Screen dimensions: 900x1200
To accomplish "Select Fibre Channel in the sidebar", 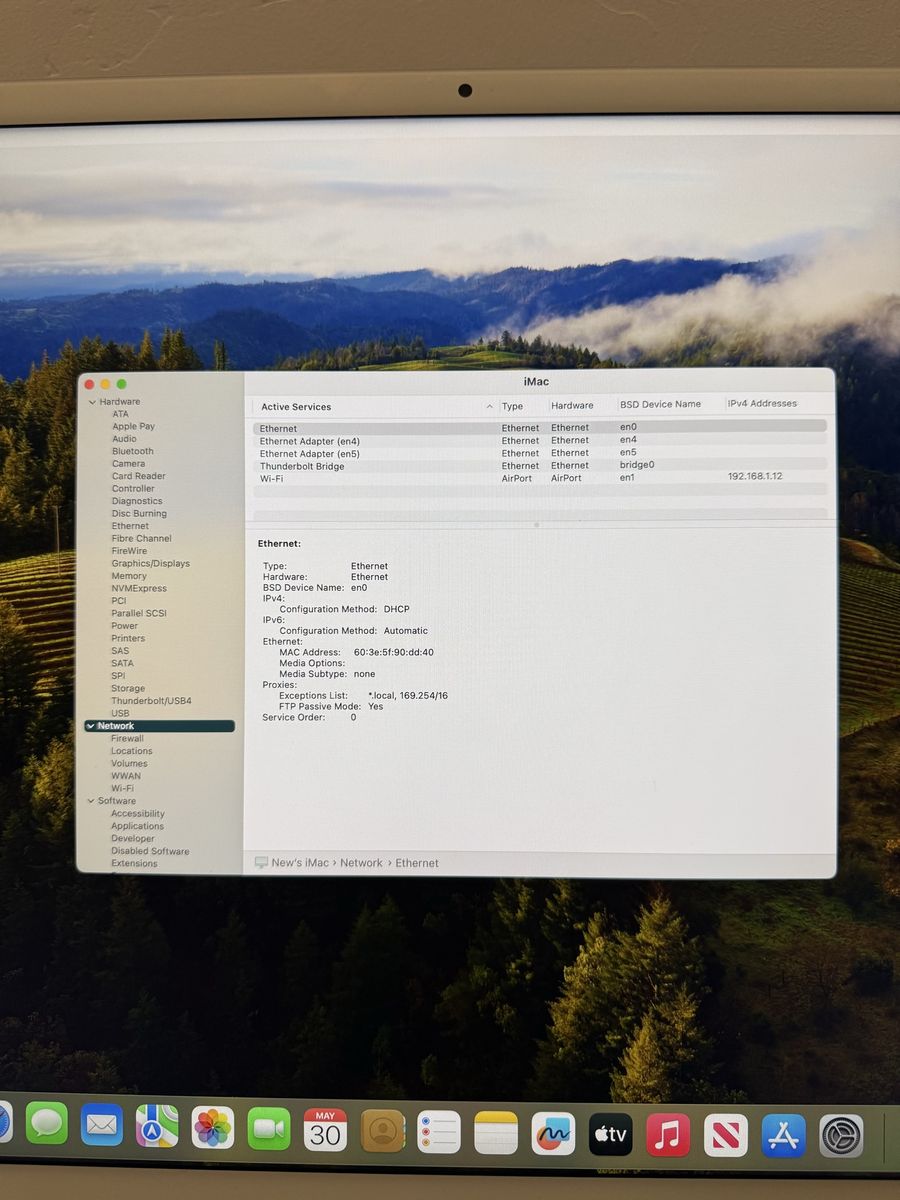I will [x=141, y=538].
